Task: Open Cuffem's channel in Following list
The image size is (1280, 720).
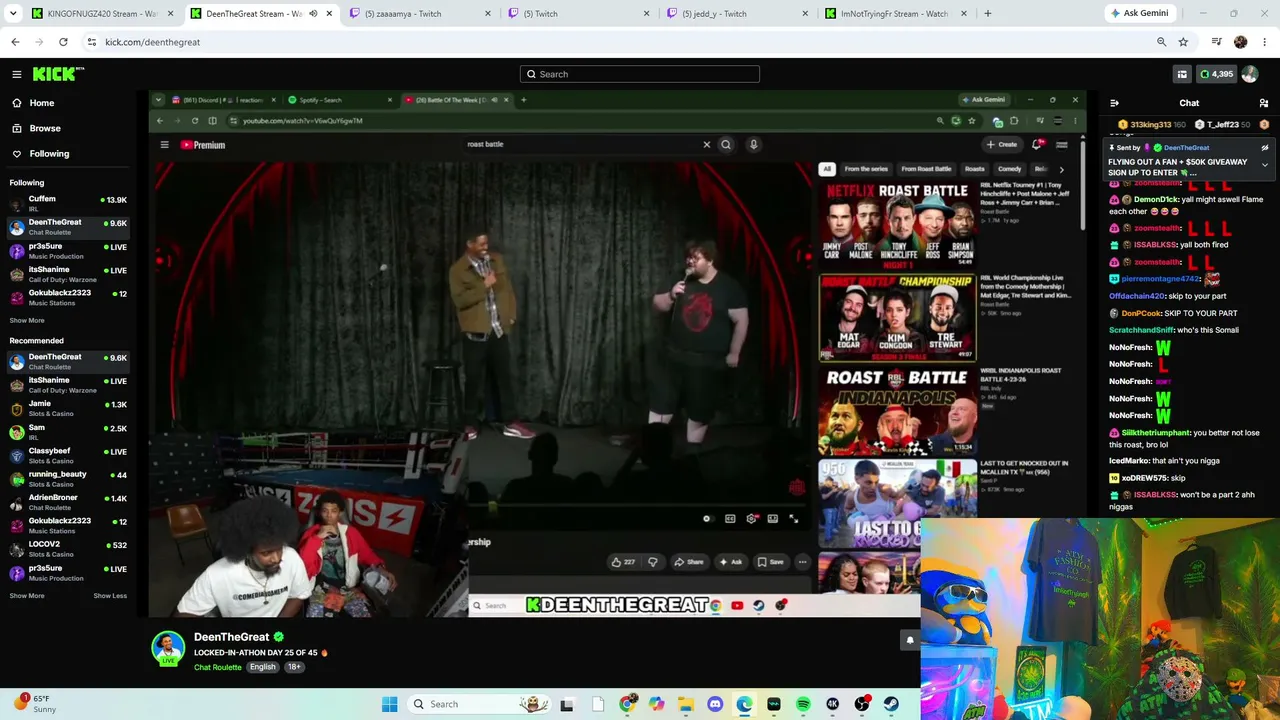Action: click(x=68, y=203)
